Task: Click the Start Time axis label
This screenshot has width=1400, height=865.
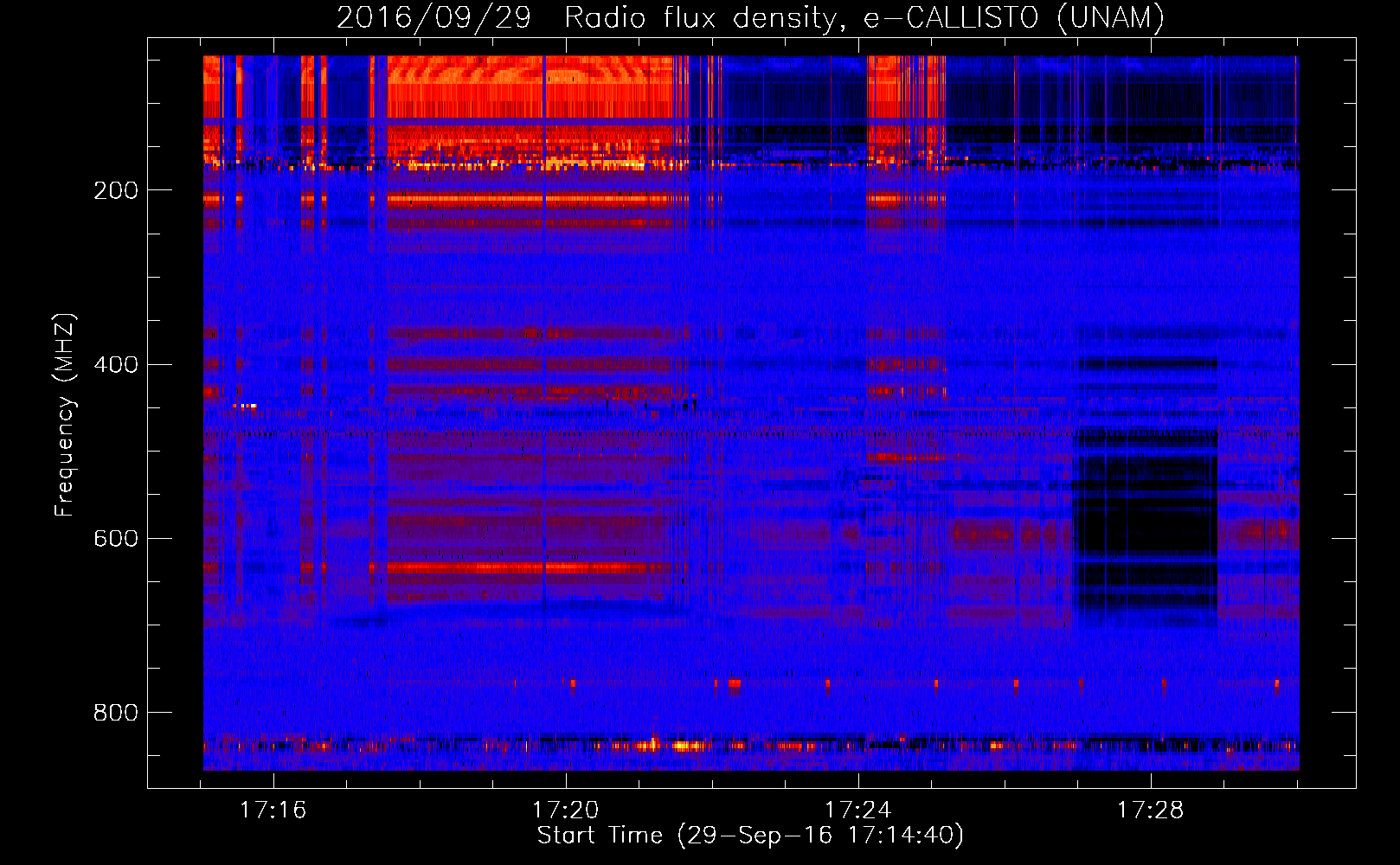Action: [x=750, y=836]
